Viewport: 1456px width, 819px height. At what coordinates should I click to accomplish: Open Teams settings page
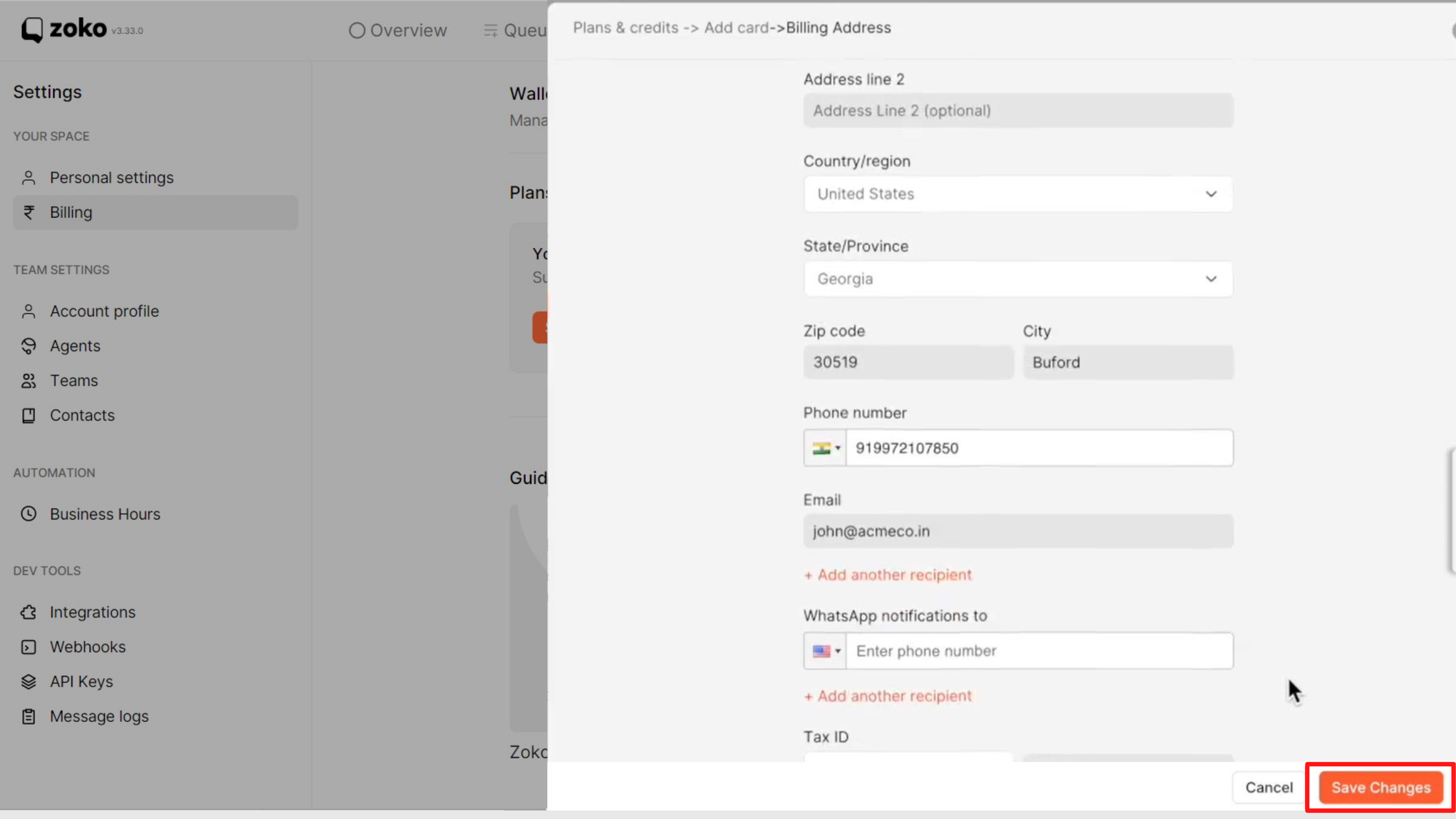155,381
